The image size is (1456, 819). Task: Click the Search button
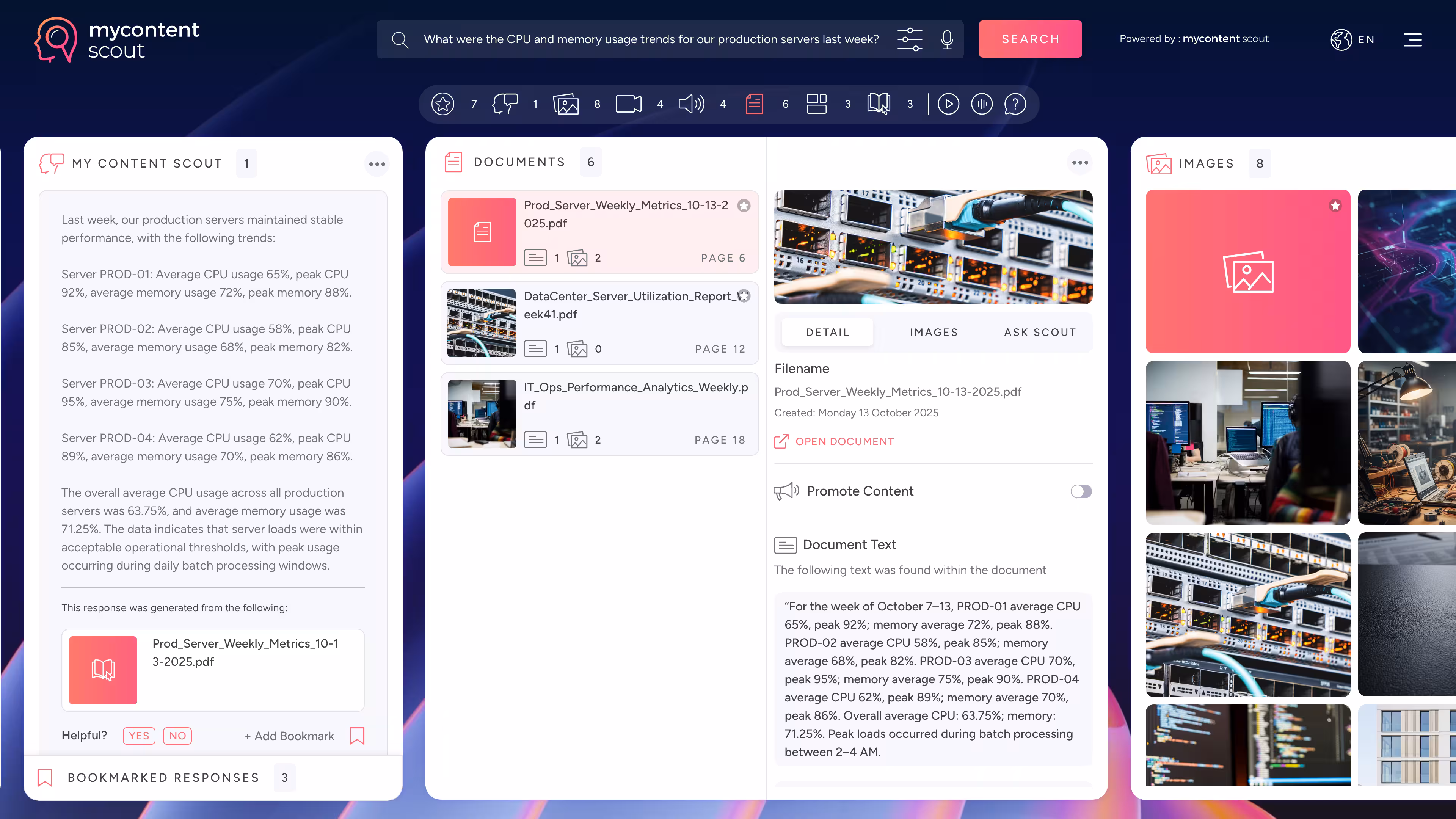(1030, 39)
